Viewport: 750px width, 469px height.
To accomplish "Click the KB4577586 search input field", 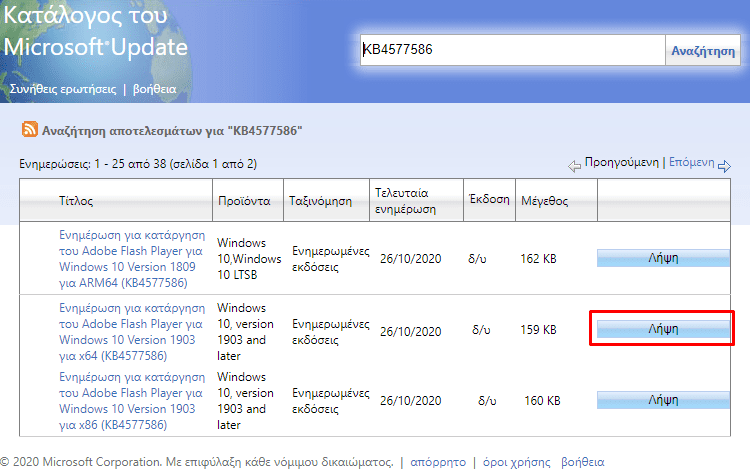I will coord(513,50).
